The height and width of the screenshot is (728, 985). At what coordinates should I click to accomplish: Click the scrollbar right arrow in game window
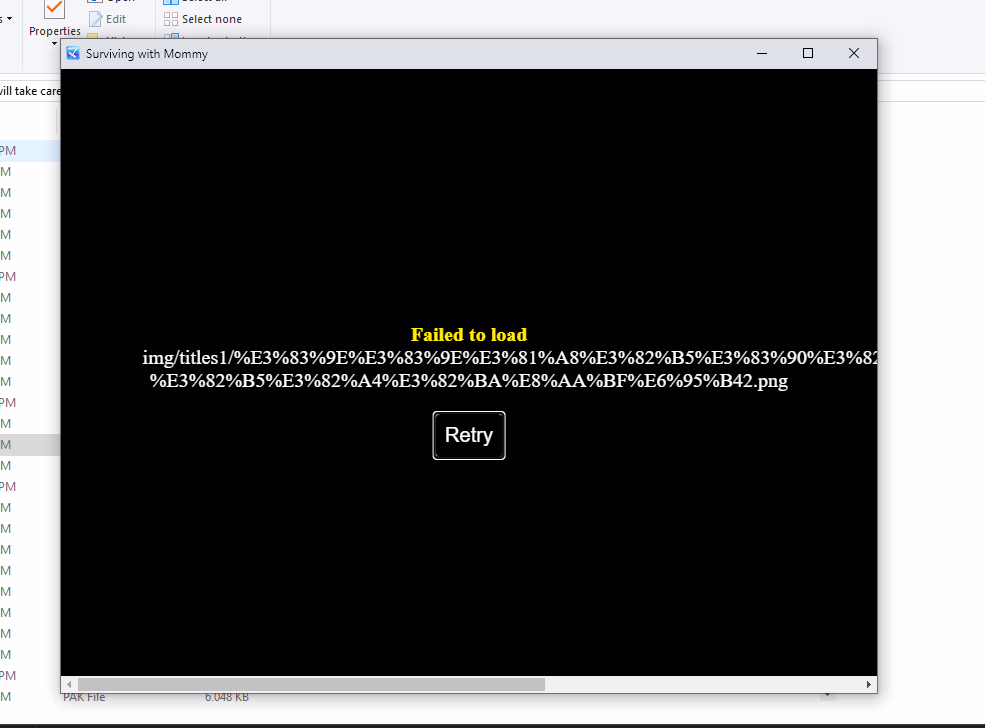tap(868, 684)
